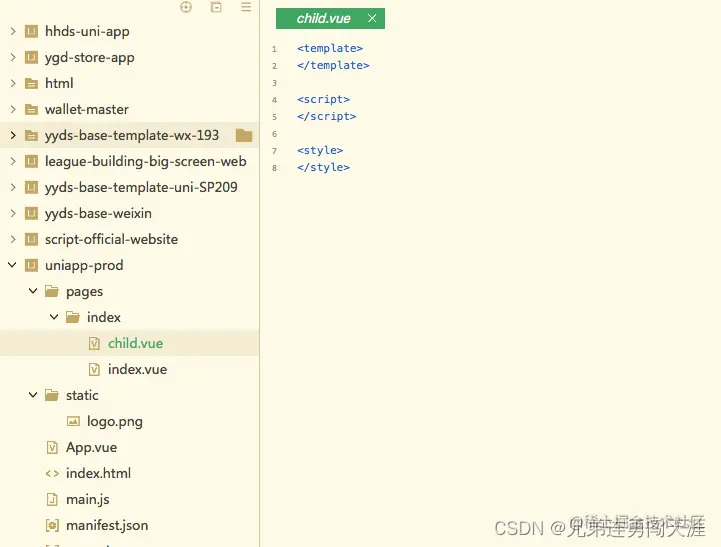Select yyds-base-template-uni-SP209 in the tree
This screenshot has width=721, height=547.
point(141,187)
